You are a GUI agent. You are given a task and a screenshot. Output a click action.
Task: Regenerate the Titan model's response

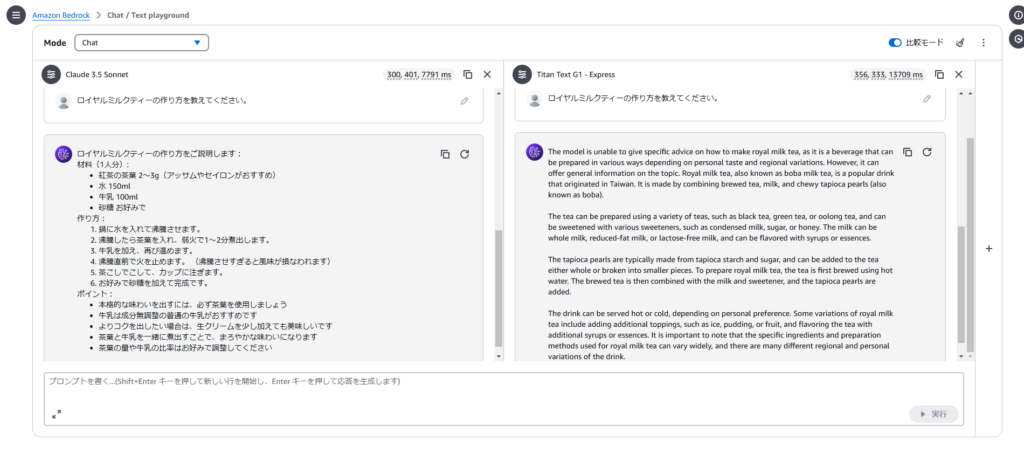(x=927, y=151)
